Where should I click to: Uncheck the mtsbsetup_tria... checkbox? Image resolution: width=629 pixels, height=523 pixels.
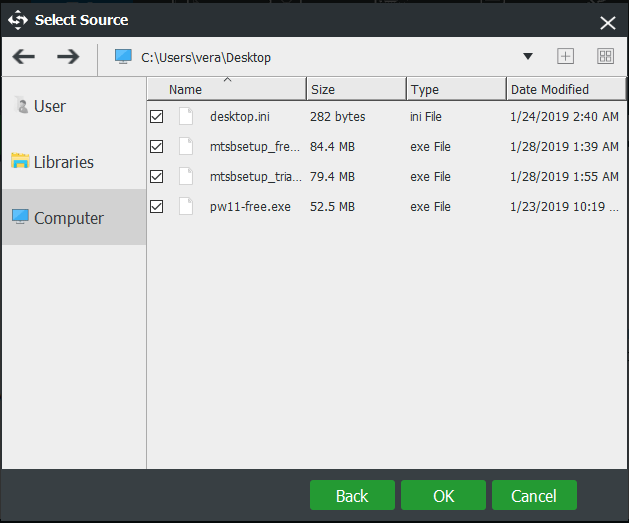tap(156, 177)
